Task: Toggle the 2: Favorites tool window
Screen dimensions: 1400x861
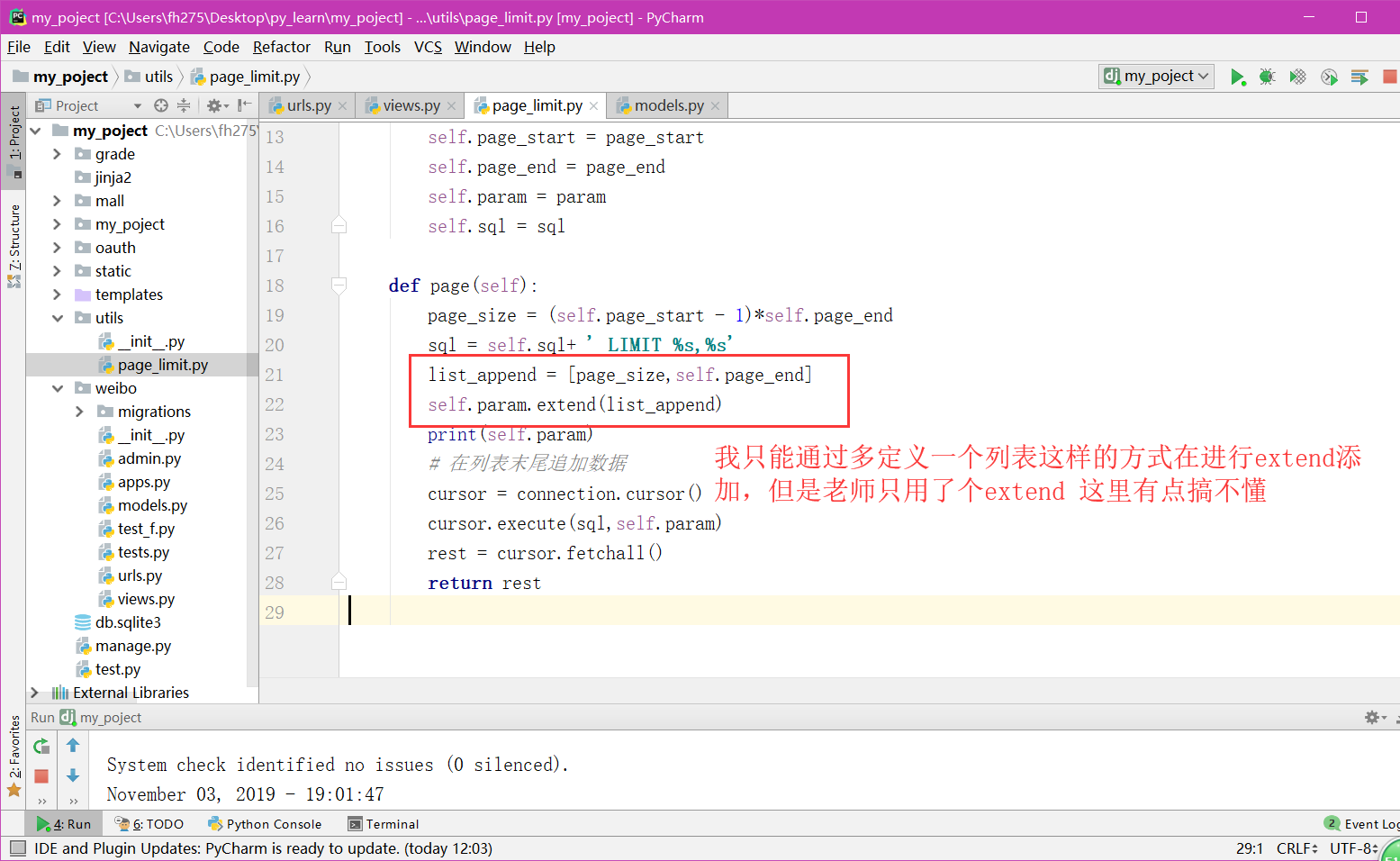Action: tap(14, 755)
